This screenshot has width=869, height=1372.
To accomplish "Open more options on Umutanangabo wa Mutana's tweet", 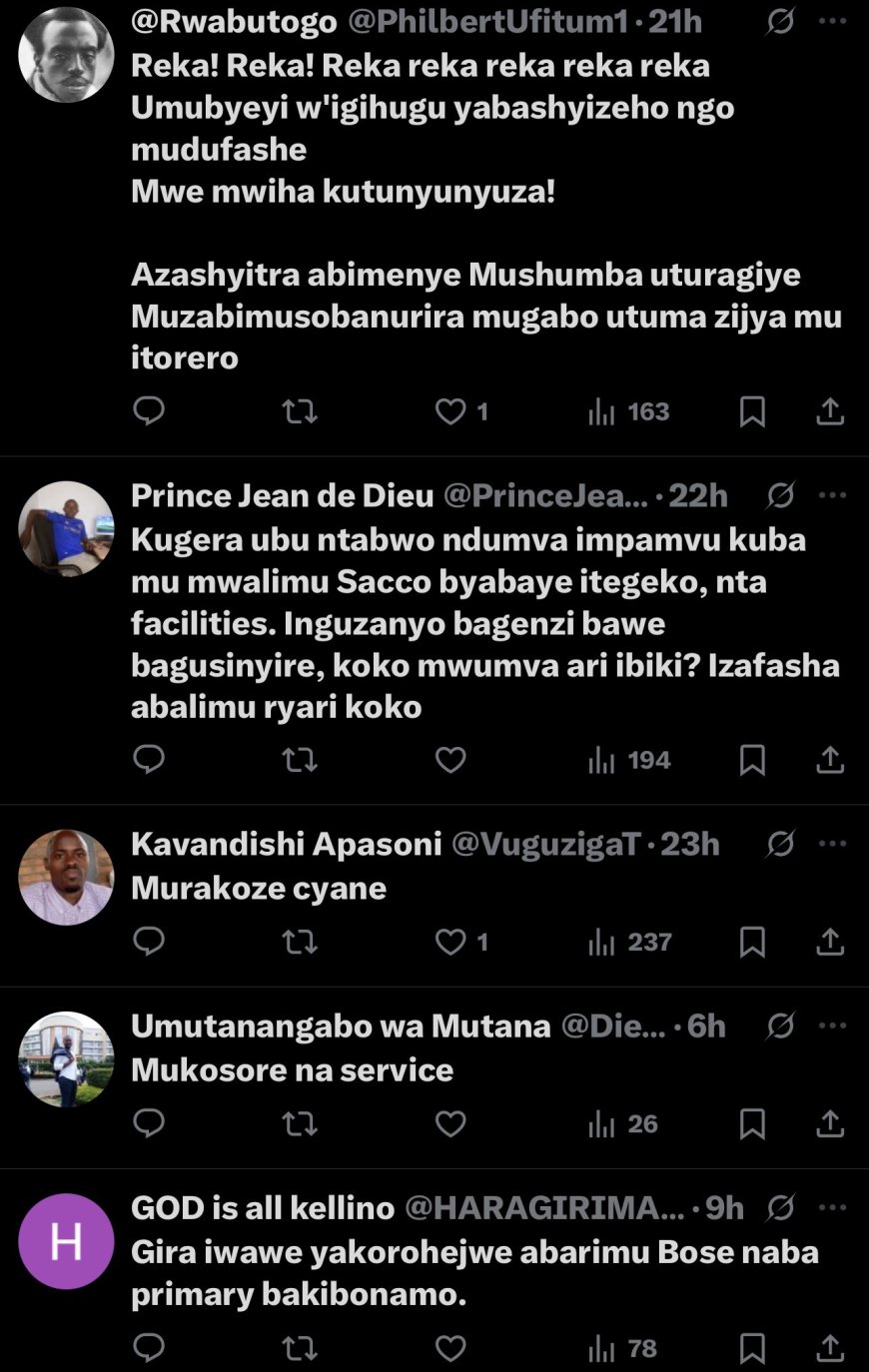I will point(832,1026).
